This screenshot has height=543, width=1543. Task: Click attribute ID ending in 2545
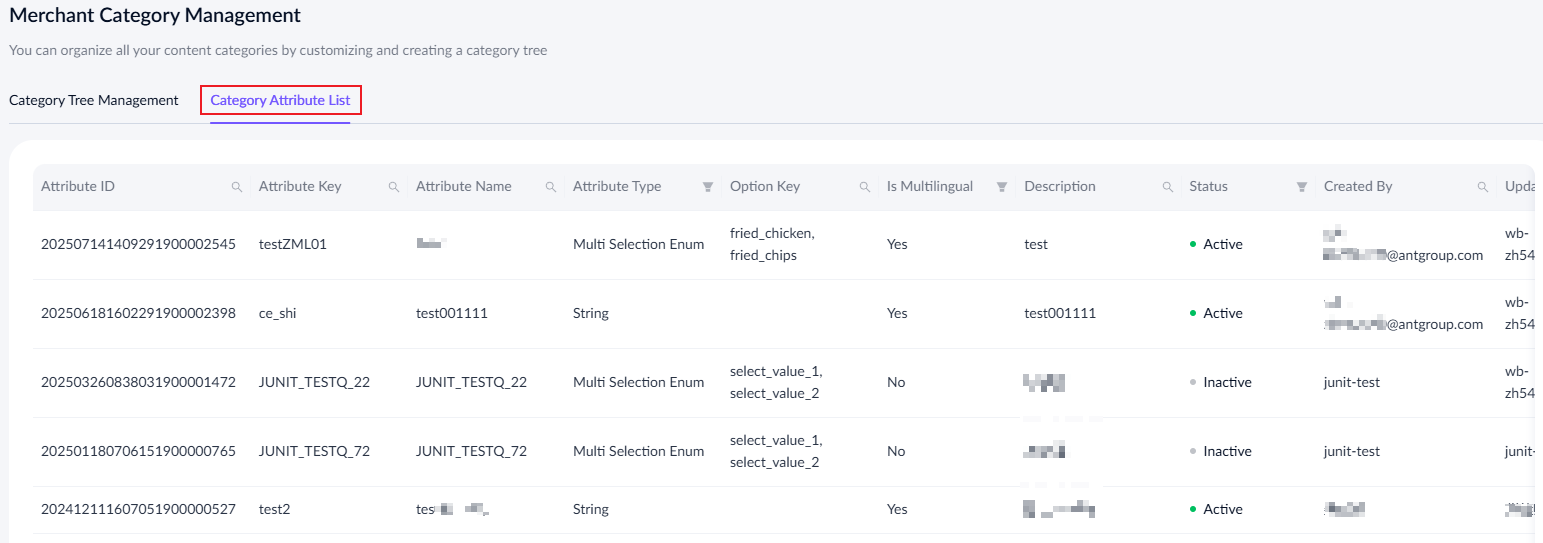(138, 244)
